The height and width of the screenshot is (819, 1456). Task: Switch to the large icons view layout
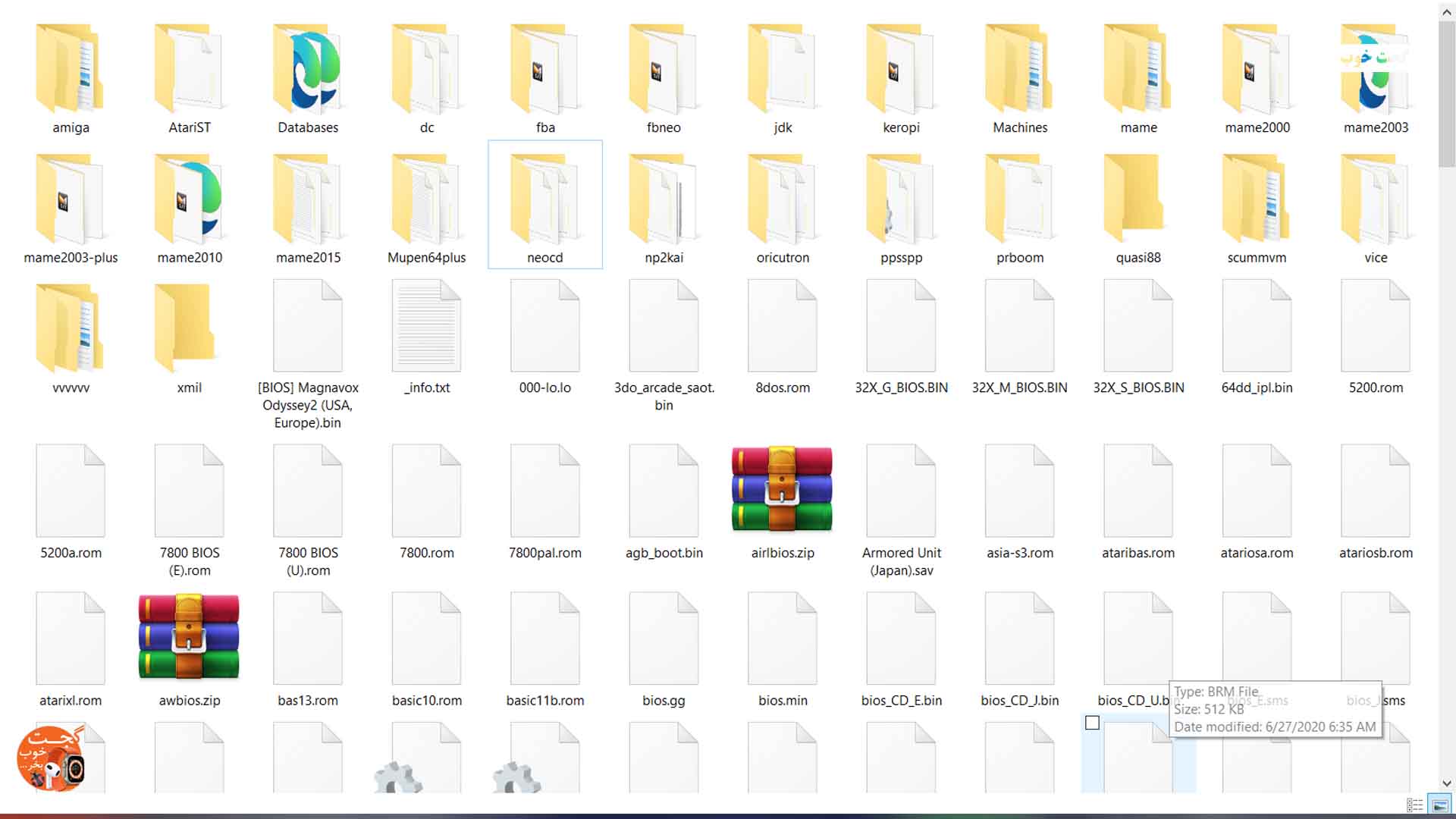pos(1439,805)
